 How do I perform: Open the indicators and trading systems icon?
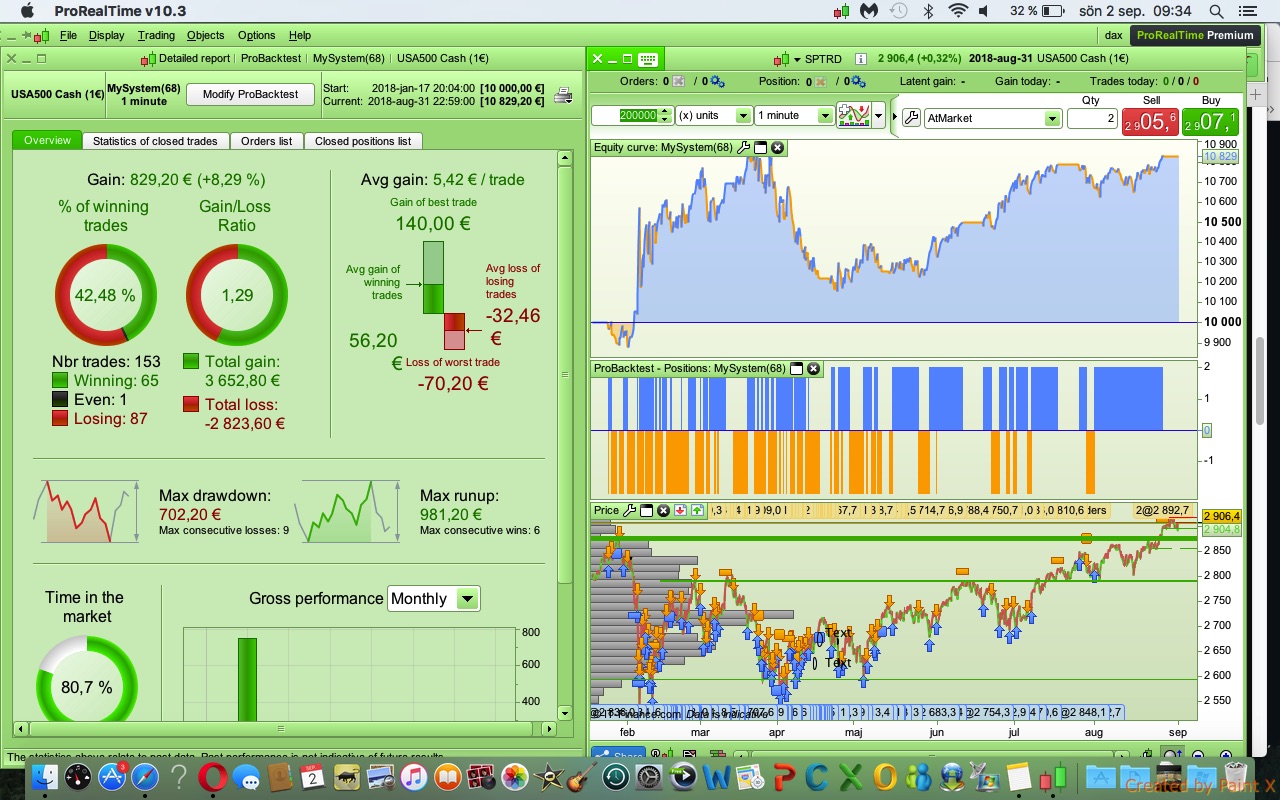click(854, 116)
